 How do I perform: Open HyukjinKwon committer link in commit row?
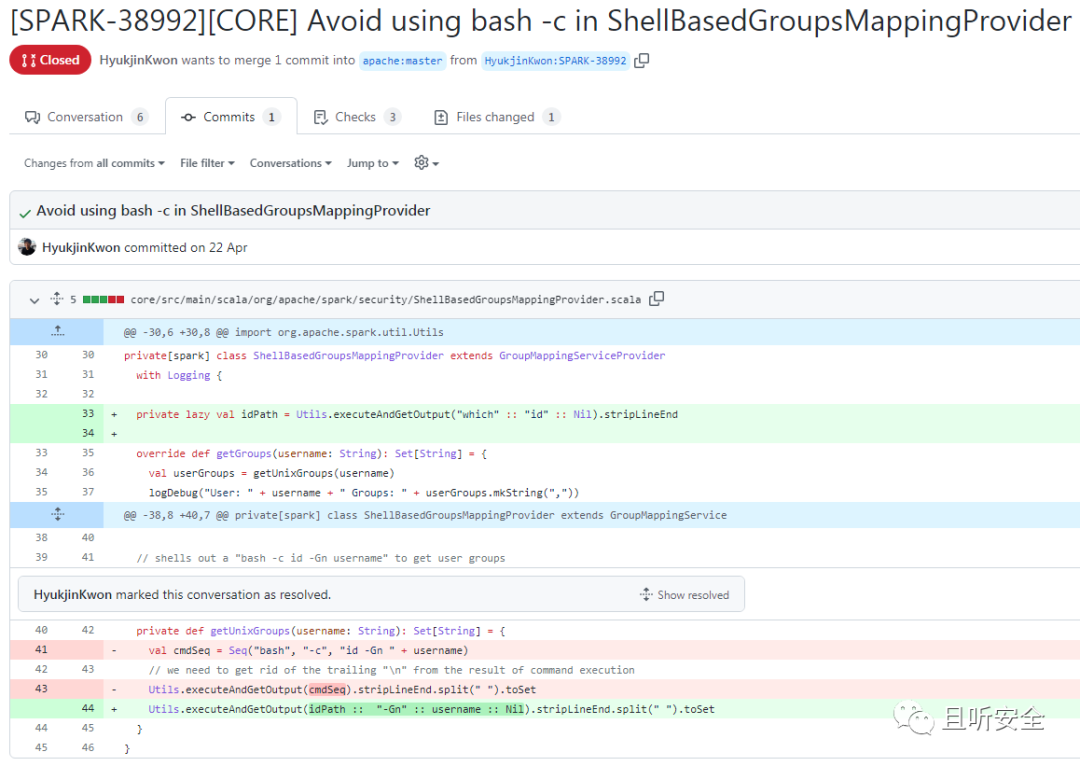click(x=81, y=247)
